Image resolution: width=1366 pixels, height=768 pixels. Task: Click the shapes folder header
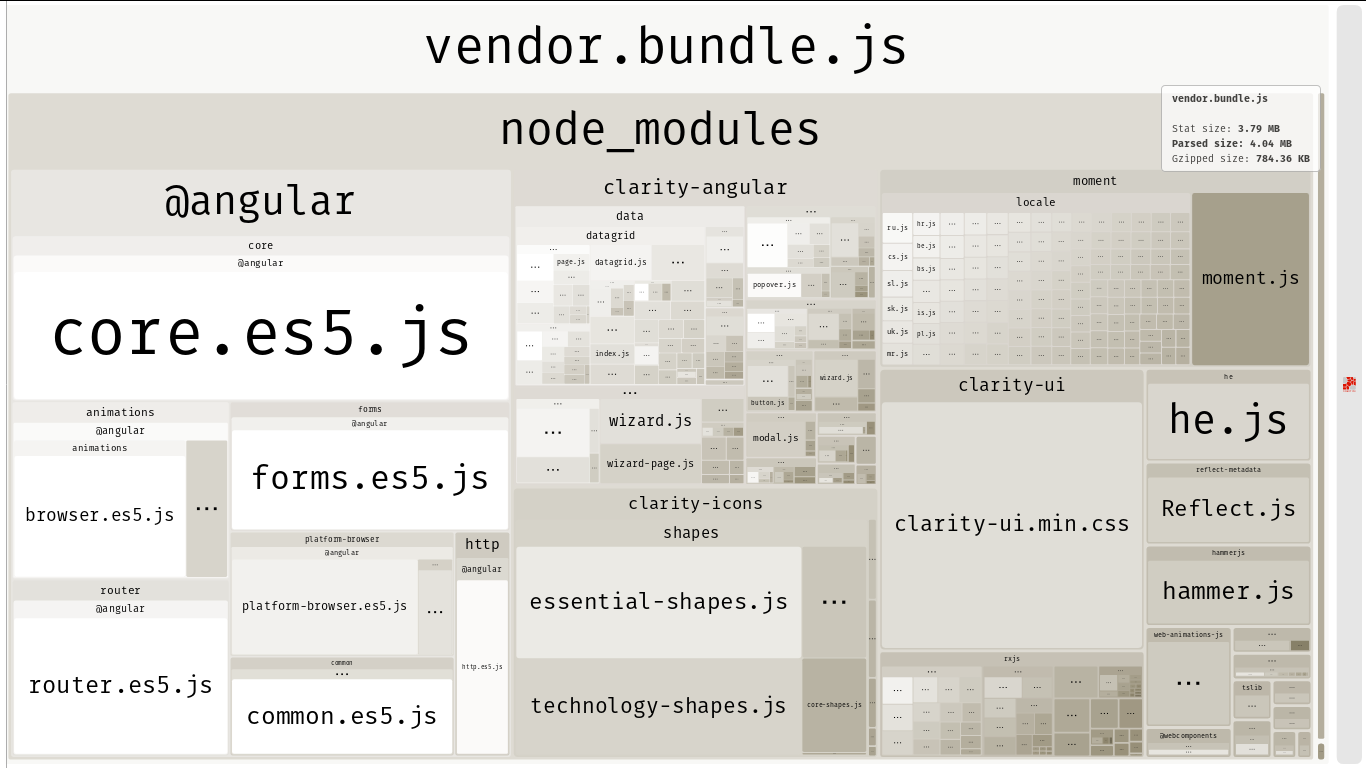point(691,533)
